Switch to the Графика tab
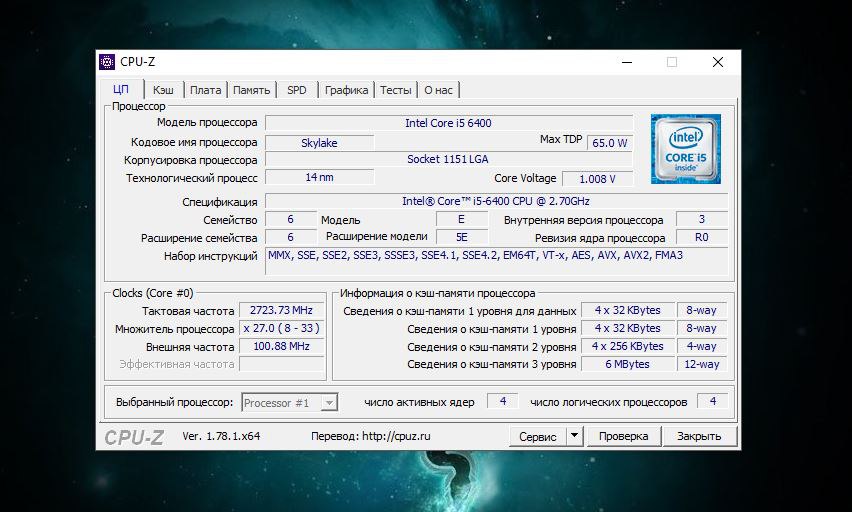 pyautogui.click(x=346, y=90)
